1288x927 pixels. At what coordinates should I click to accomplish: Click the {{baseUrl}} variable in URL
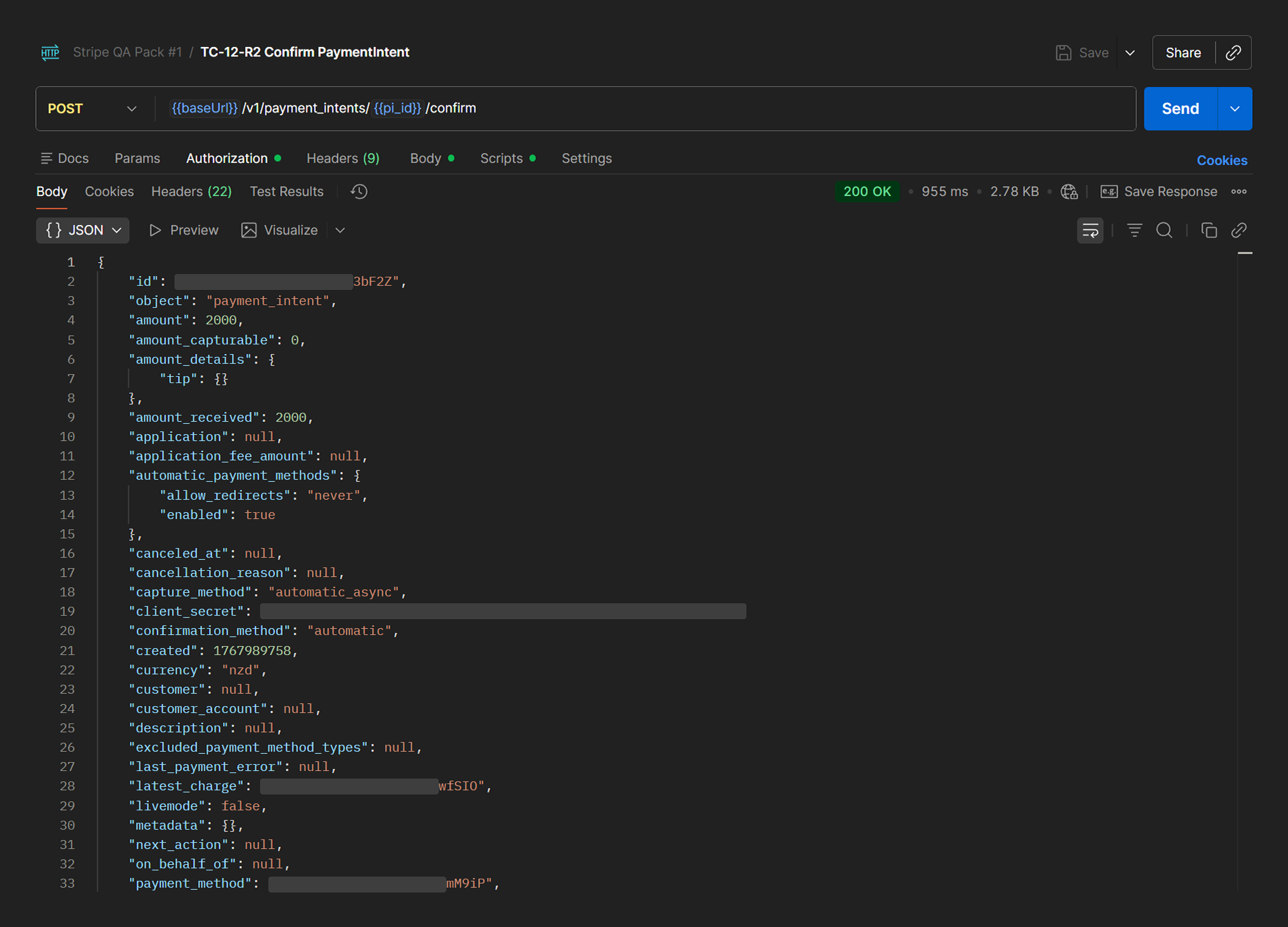204,108
